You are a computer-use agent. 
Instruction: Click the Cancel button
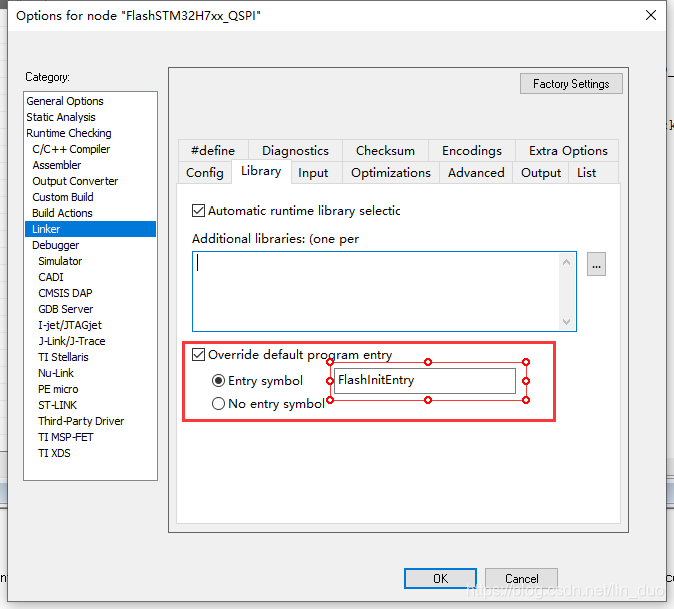521,578
